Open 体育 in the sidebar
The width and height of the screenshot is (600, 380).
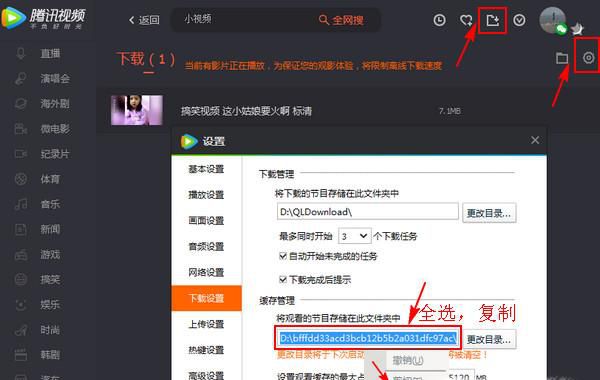tap(50, 179)
